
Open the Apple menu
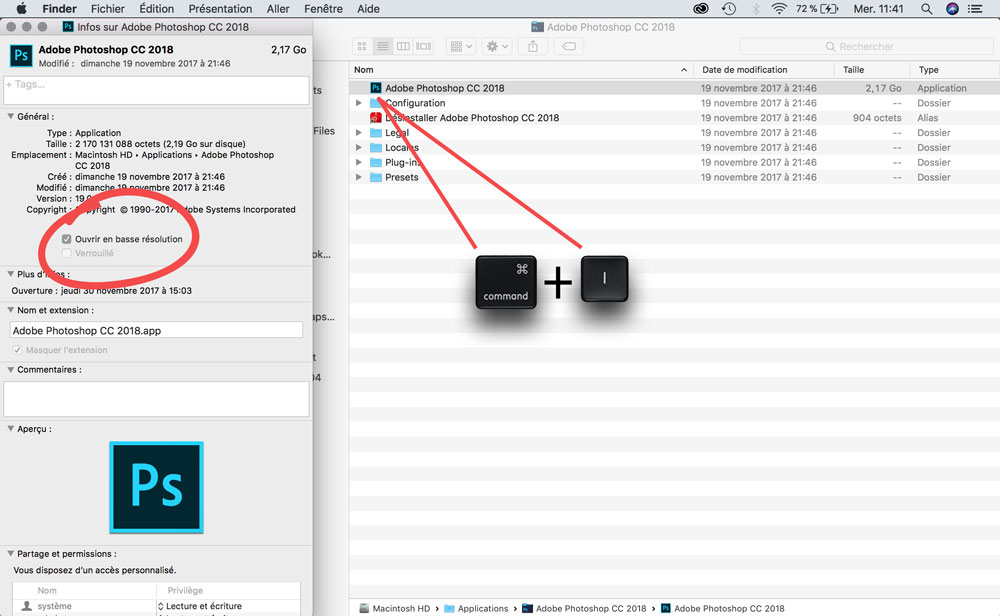[x=21, y=9]
